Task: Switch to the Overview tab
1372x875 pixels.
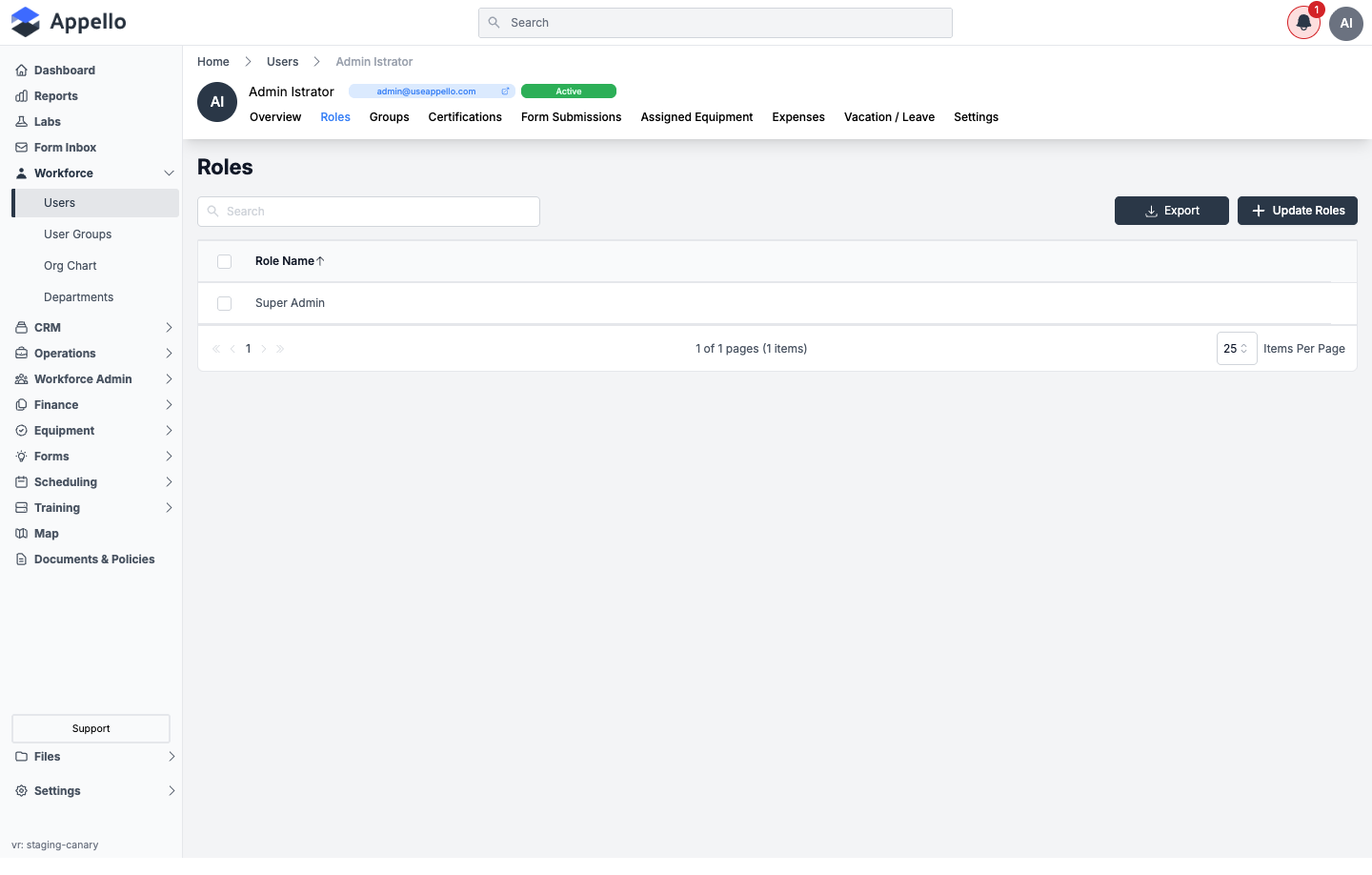Action: pos(275,117)
